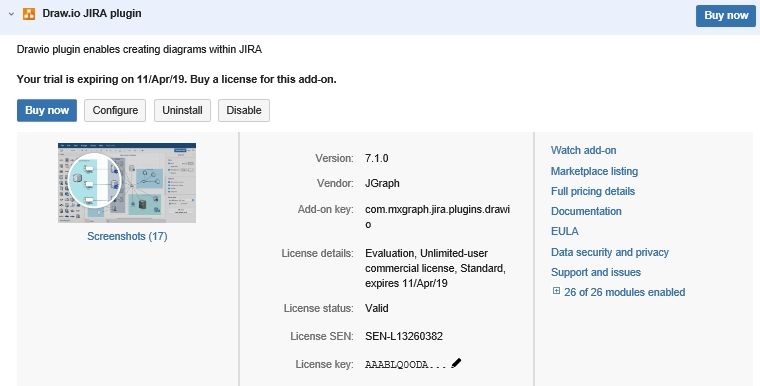This screenshot has height=386, width=760.
Task: Open the Screenshots (17) link
Action: (127, 236)
